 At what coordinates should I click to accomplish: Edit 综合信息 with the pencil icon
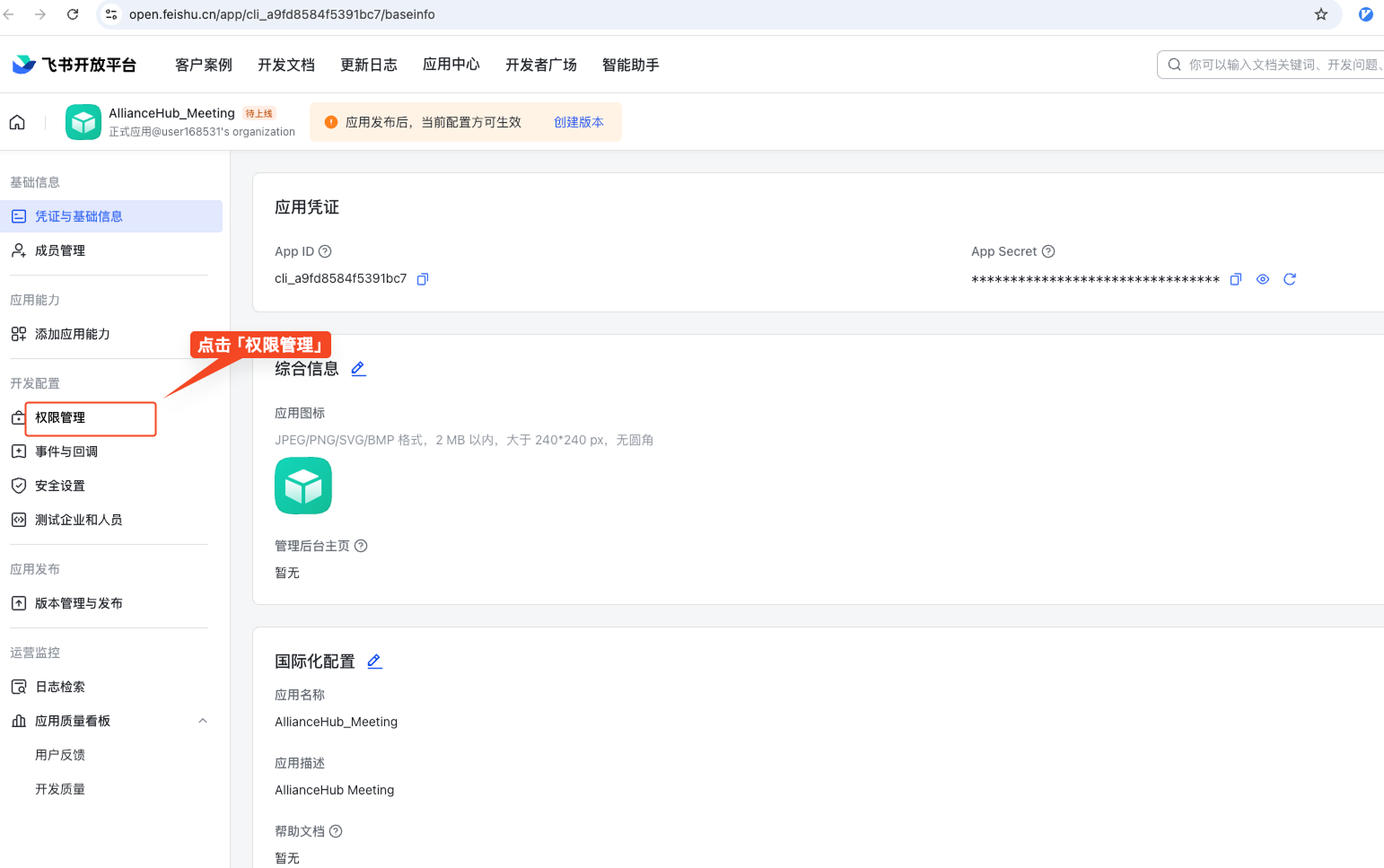[x=357, y=368]
